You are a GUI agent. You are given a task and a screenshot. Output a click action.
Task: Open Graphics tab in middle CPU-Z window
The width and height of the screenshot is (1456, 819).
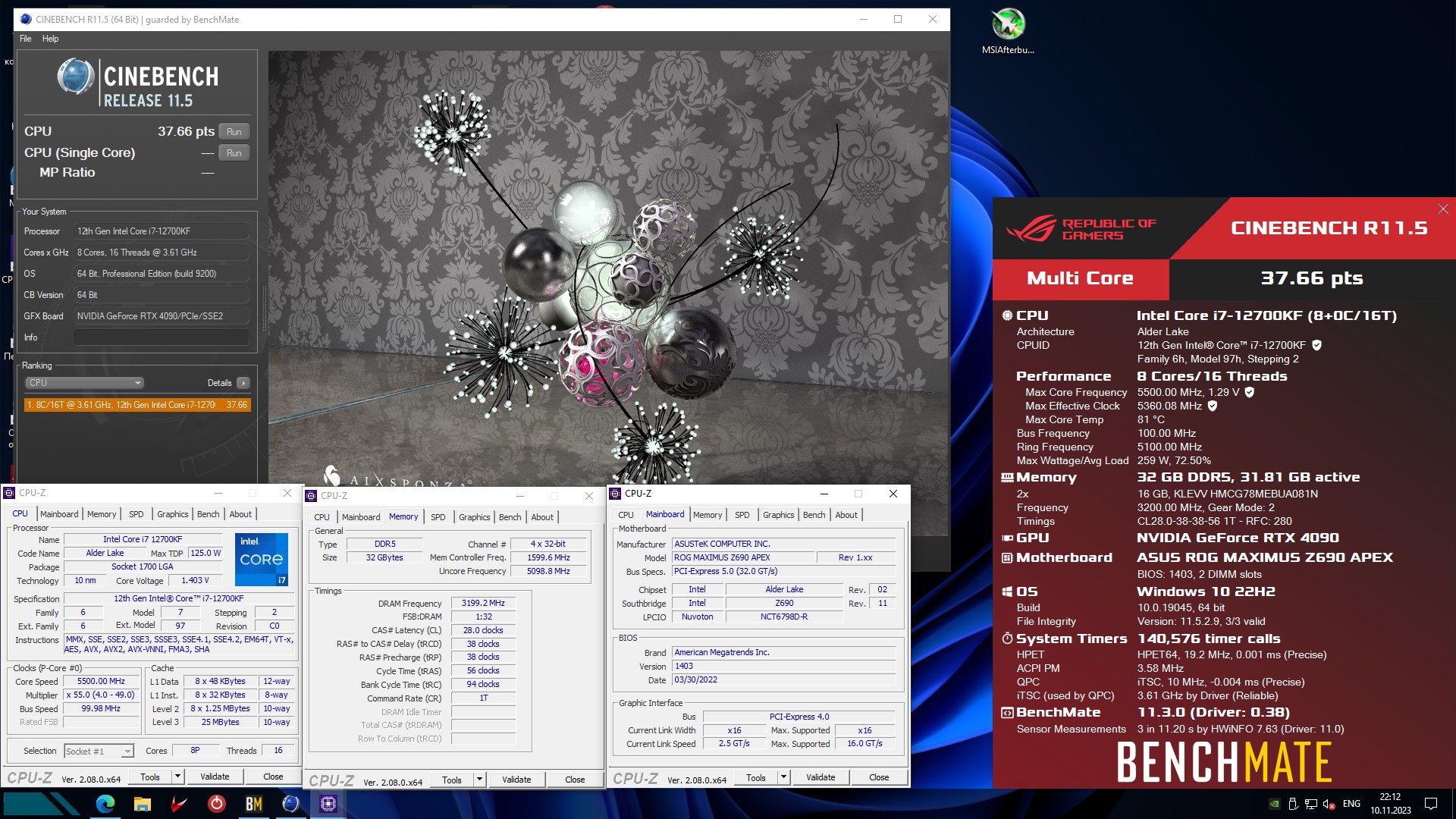(475, 517)
